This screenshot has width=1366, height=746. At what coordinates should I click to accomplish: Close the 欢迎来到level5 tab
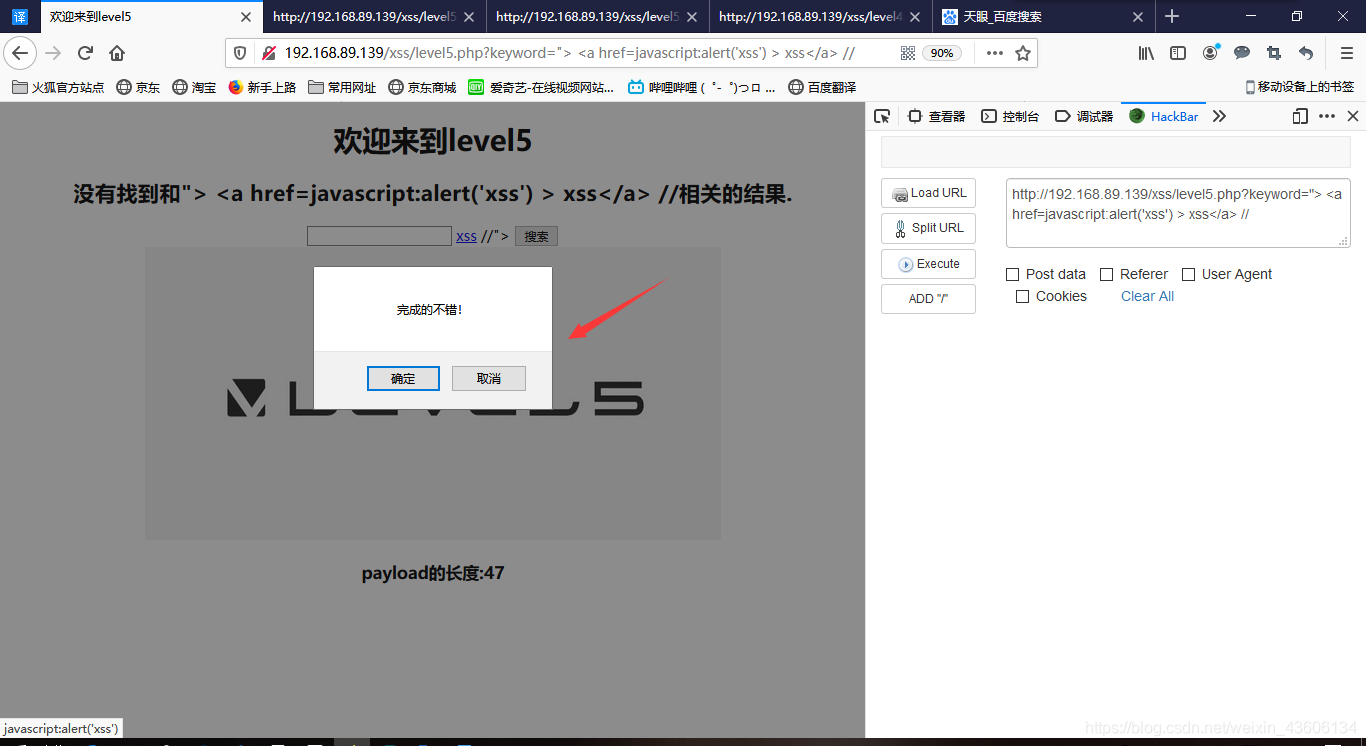pos(245,17)
